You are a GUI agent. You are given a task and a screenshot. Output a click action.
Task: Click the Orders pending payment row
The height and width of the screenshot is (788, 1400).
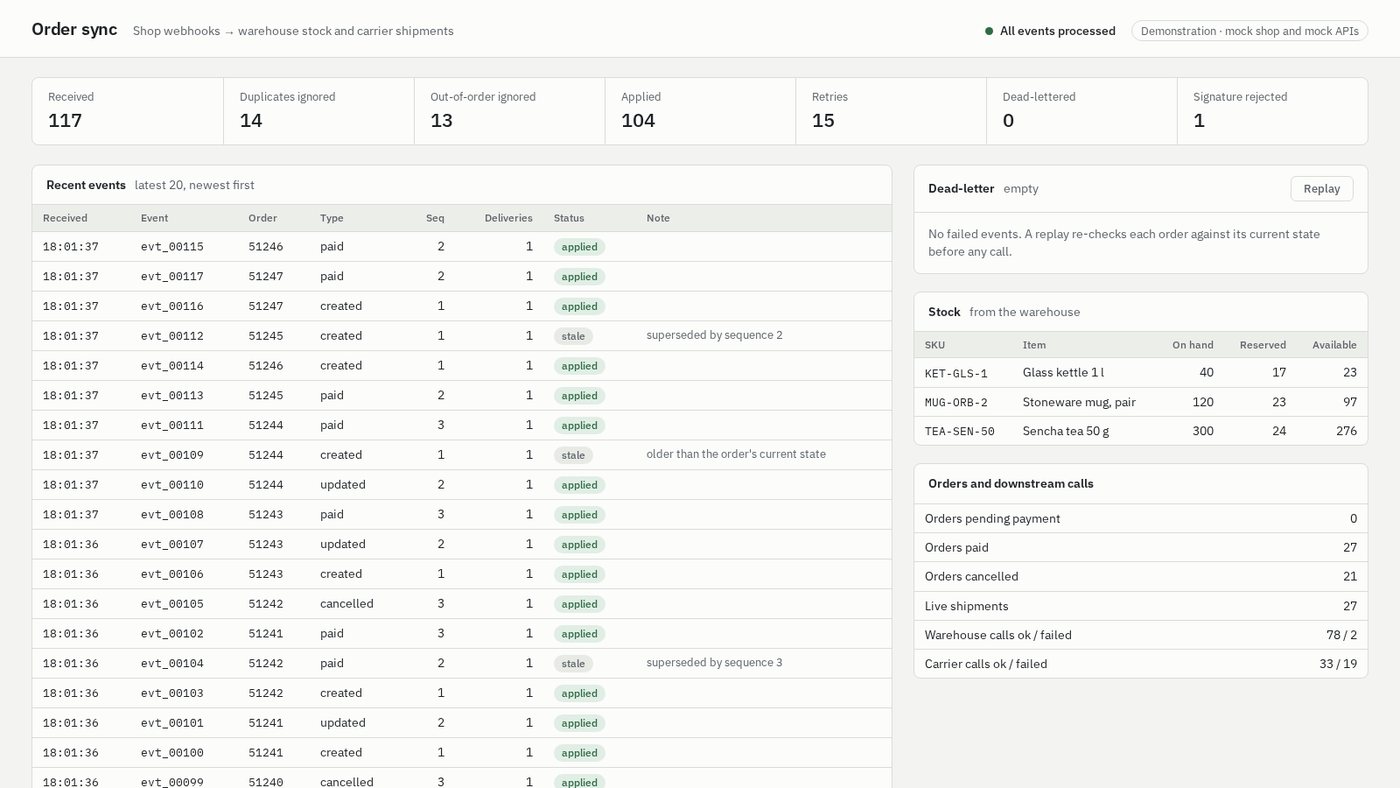point(1141,519)
